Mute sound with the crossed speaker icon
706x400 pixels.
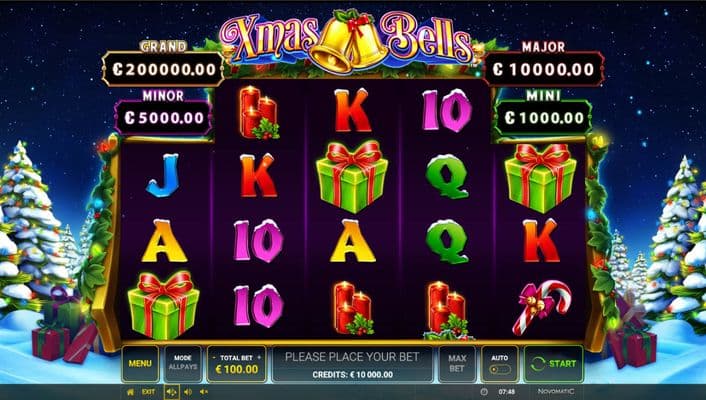coord(204,392)
